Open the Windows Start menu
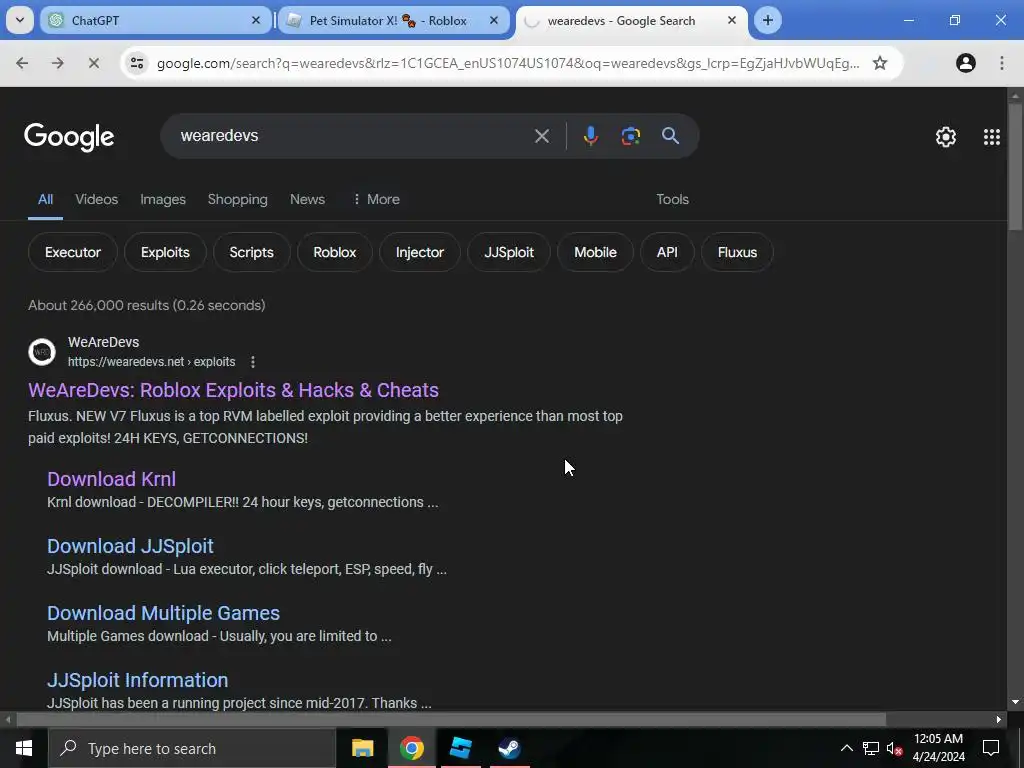Viewport: 1024px width, 768px height. [x=24, y=748]
